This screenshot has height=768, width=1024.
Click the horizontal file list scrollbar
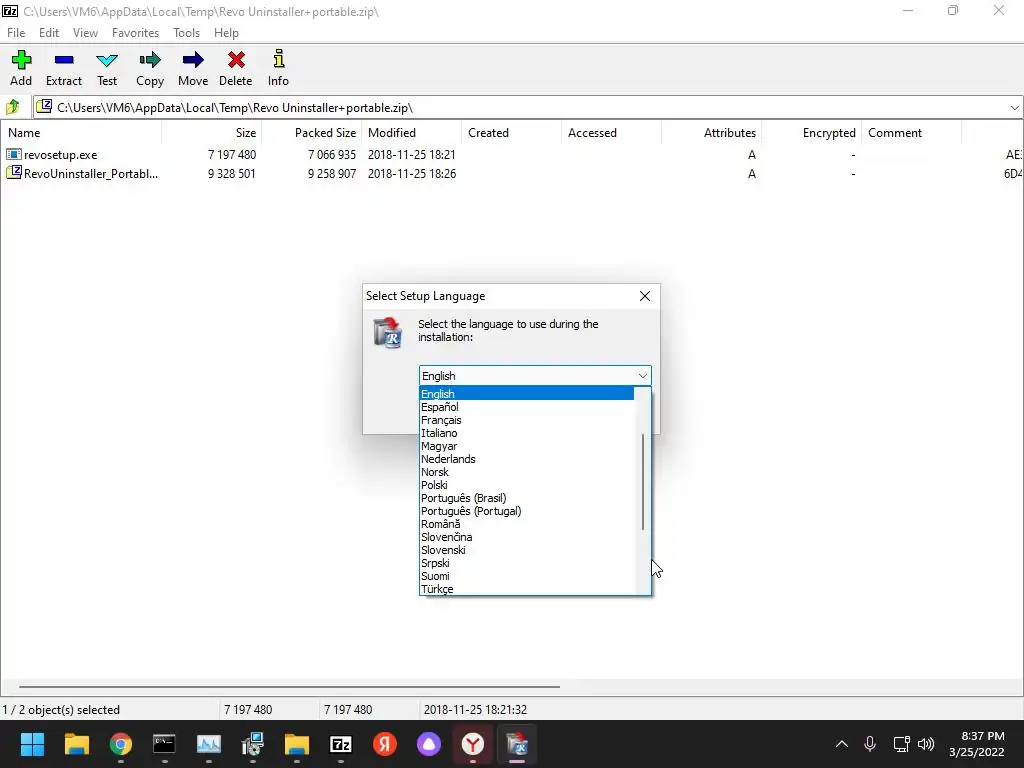[289, 686]
